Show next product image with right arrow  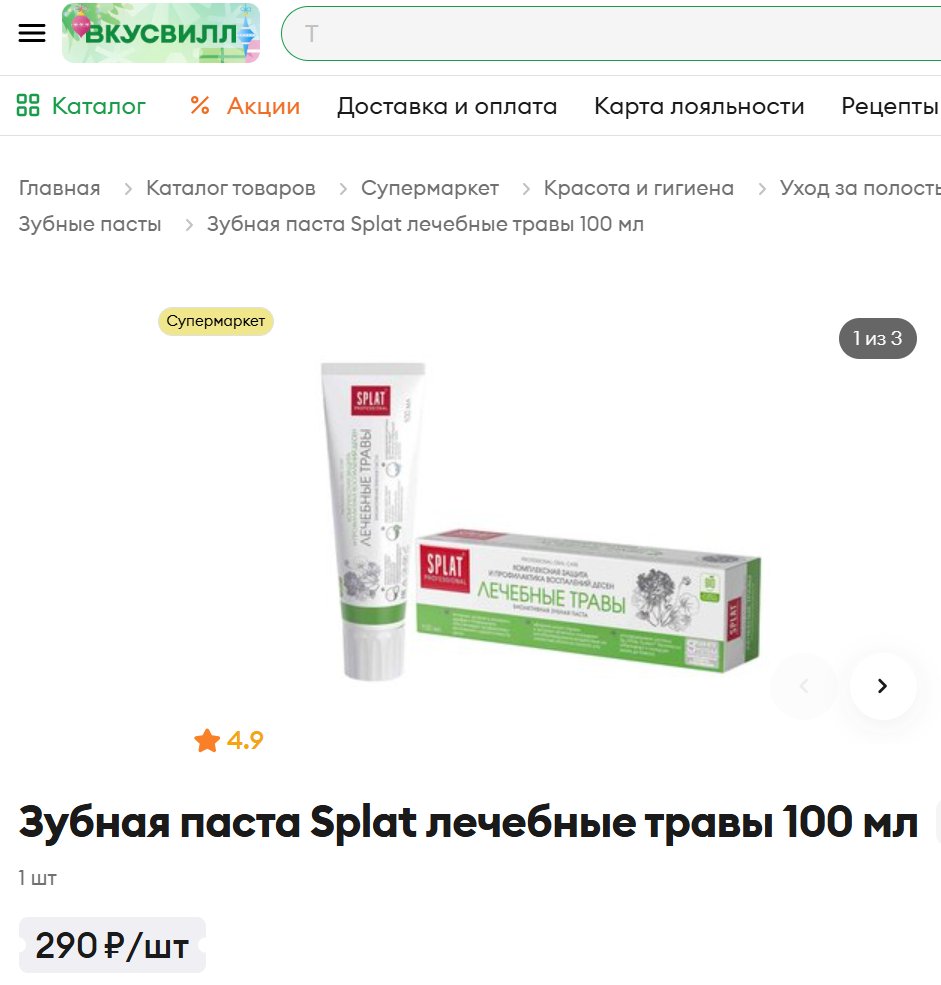pyautogui.click(x=883, y=685)
